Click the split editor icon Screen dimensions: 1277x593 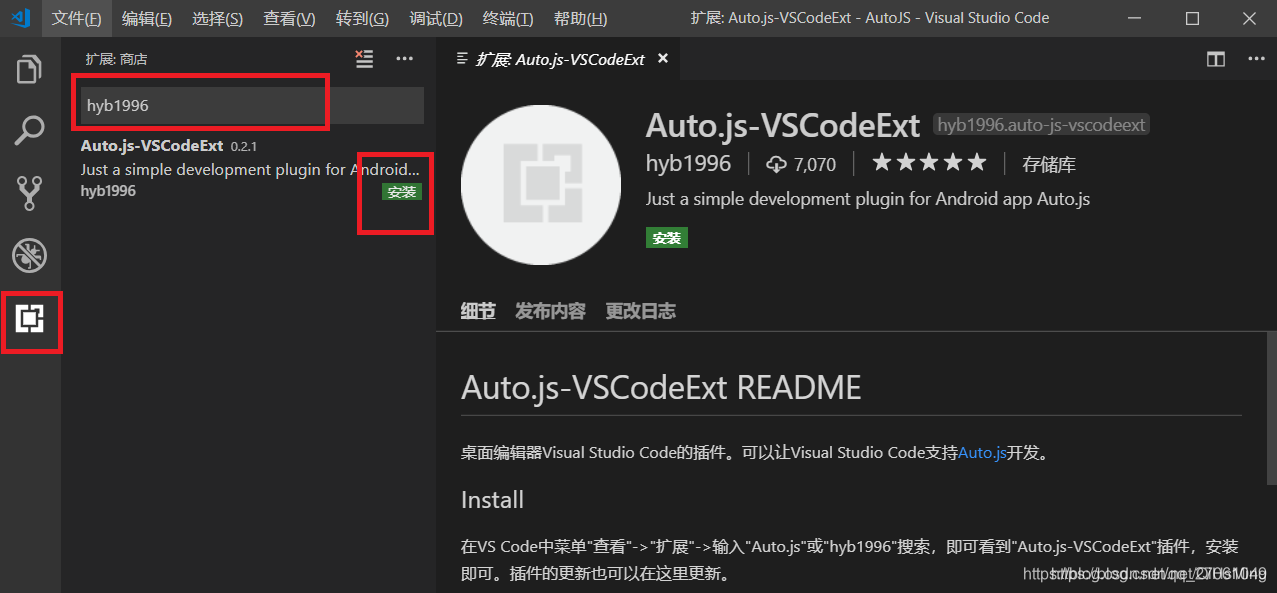pyautogui.click(x=1215, y=59)
